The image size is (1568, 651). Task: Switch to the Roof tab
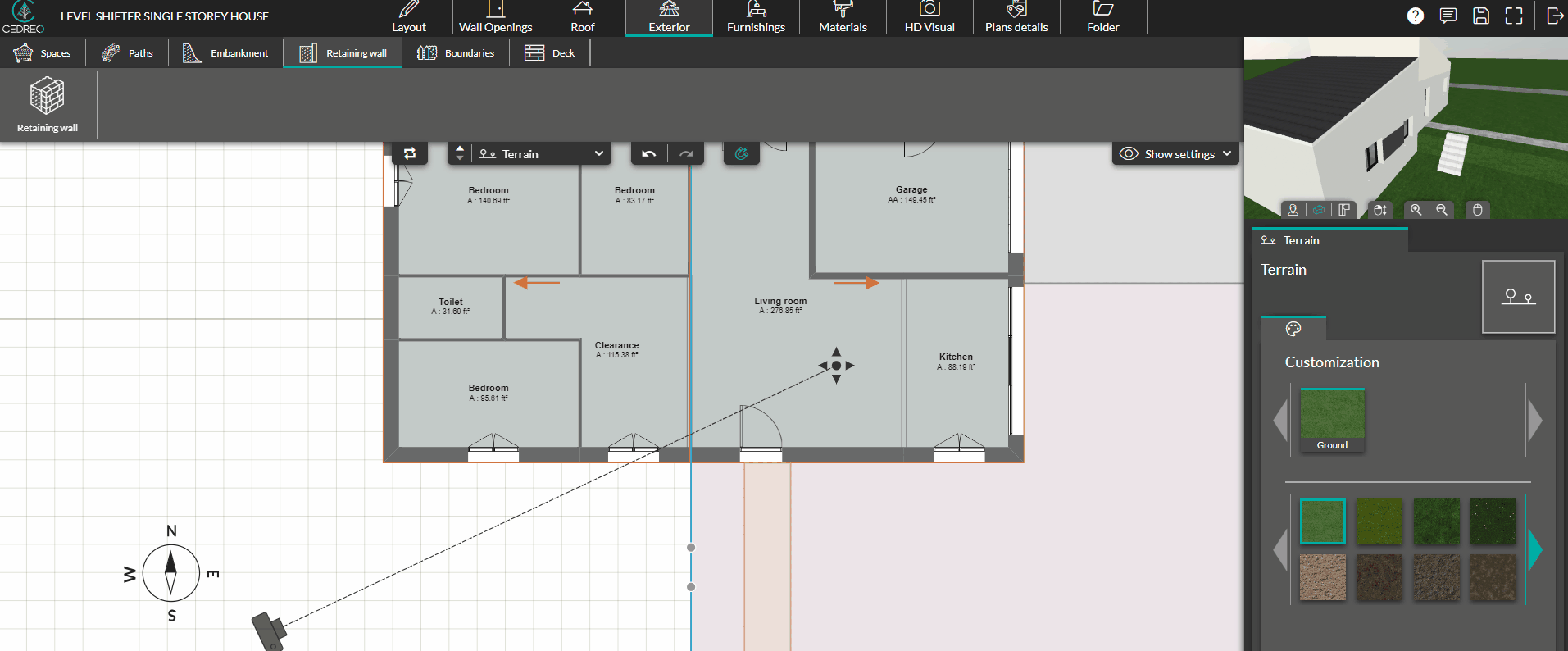coord(582,17)
